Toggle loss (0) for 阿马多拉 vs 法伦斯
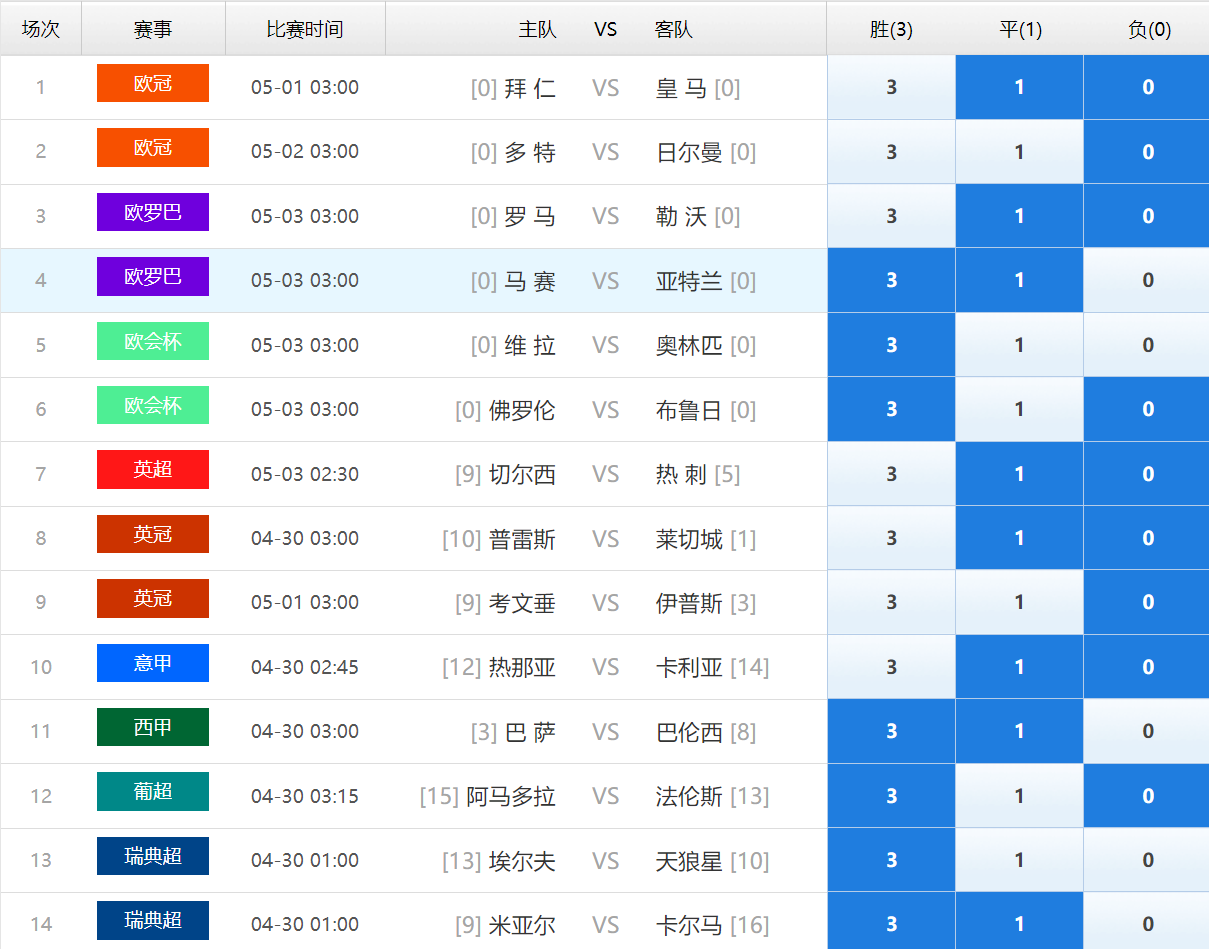This screenshot has height=949, width=1209. click(x=1147, y=796)
